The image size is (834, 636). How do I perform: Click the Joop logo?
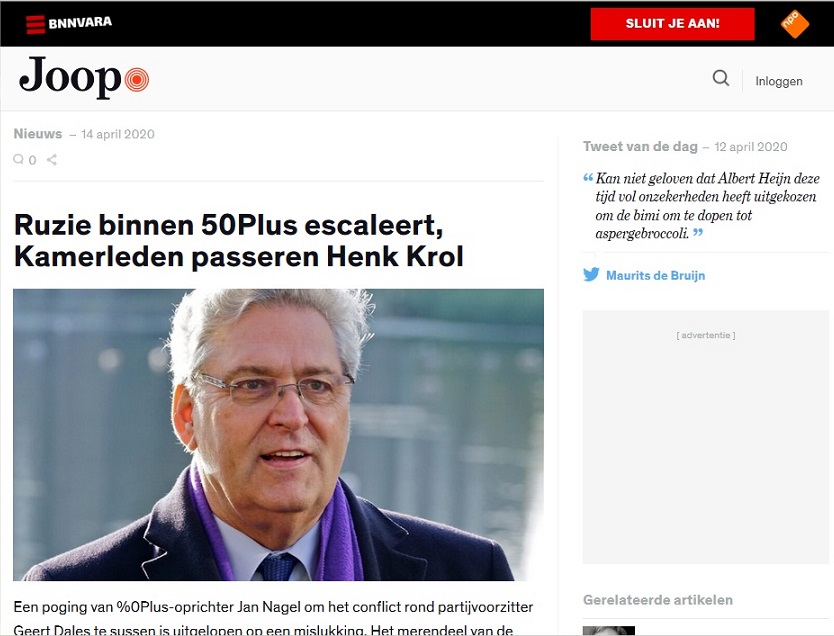84,78
